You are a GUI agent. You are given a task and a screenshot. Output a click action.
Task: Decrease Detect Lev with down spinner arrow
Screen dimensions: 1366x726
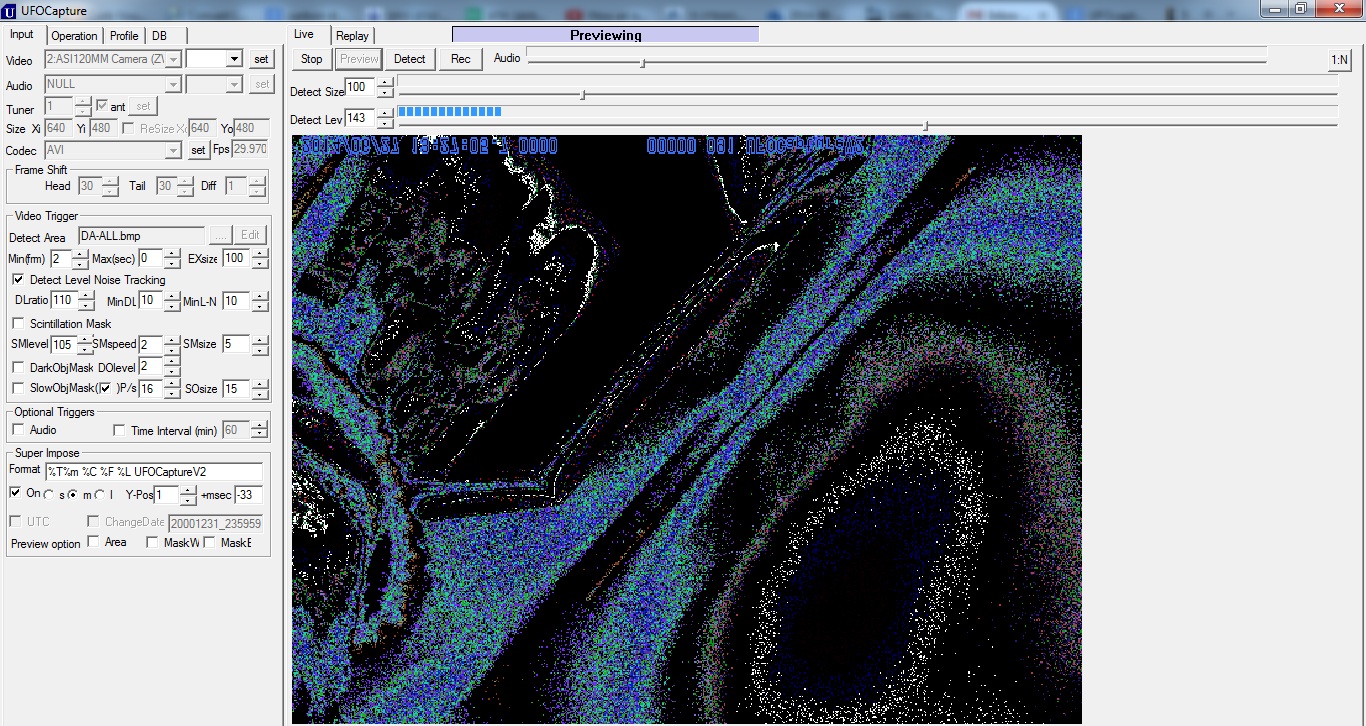pos(385,125)
